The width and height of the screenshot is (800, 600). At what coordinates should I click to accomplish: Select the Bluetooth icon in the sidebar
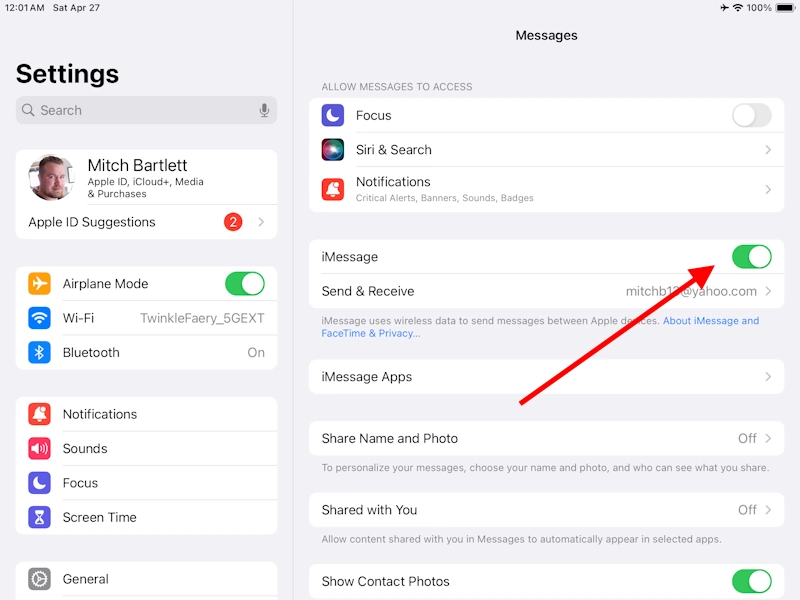[x=39, y=352]
